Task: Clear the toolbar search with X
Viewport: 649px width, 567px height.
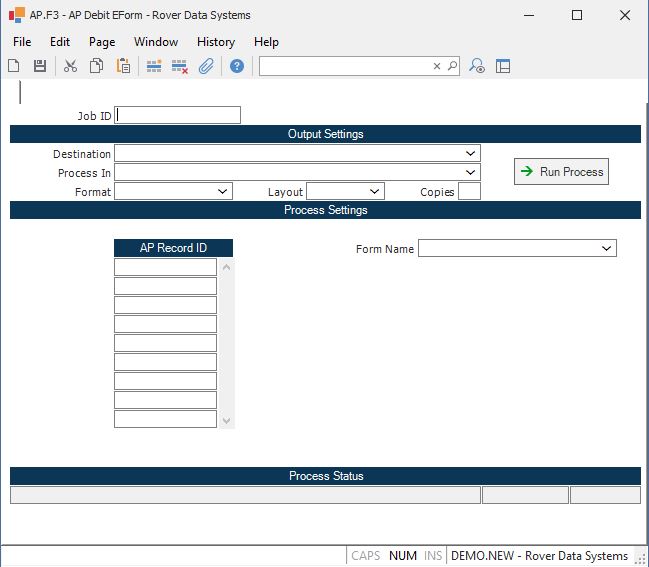Action: pos(436,66)
